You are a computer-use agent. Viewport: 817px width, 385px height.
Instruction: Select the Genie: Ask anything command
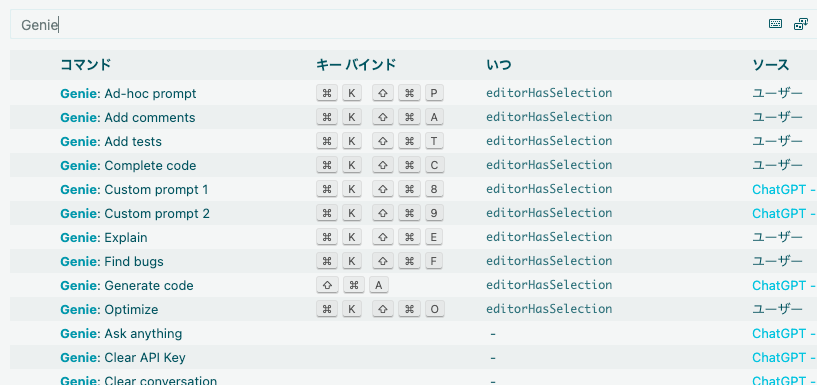(x=121, y=333)
